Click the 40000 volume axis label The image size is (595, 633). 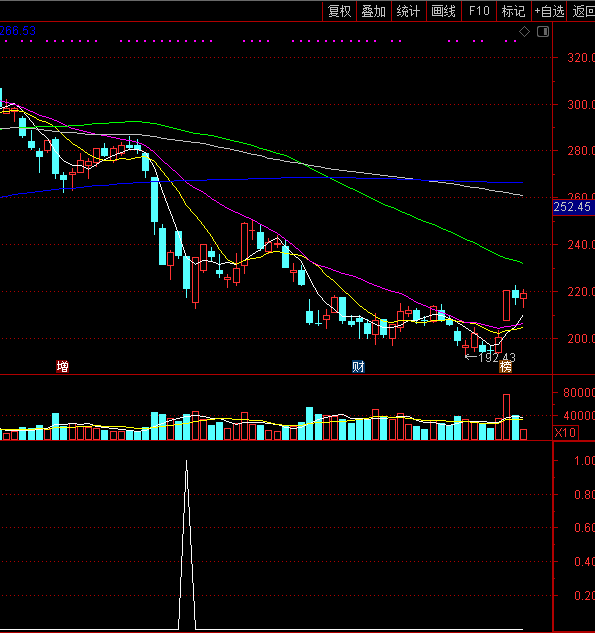pyautogui.click(x=578, y=415)
